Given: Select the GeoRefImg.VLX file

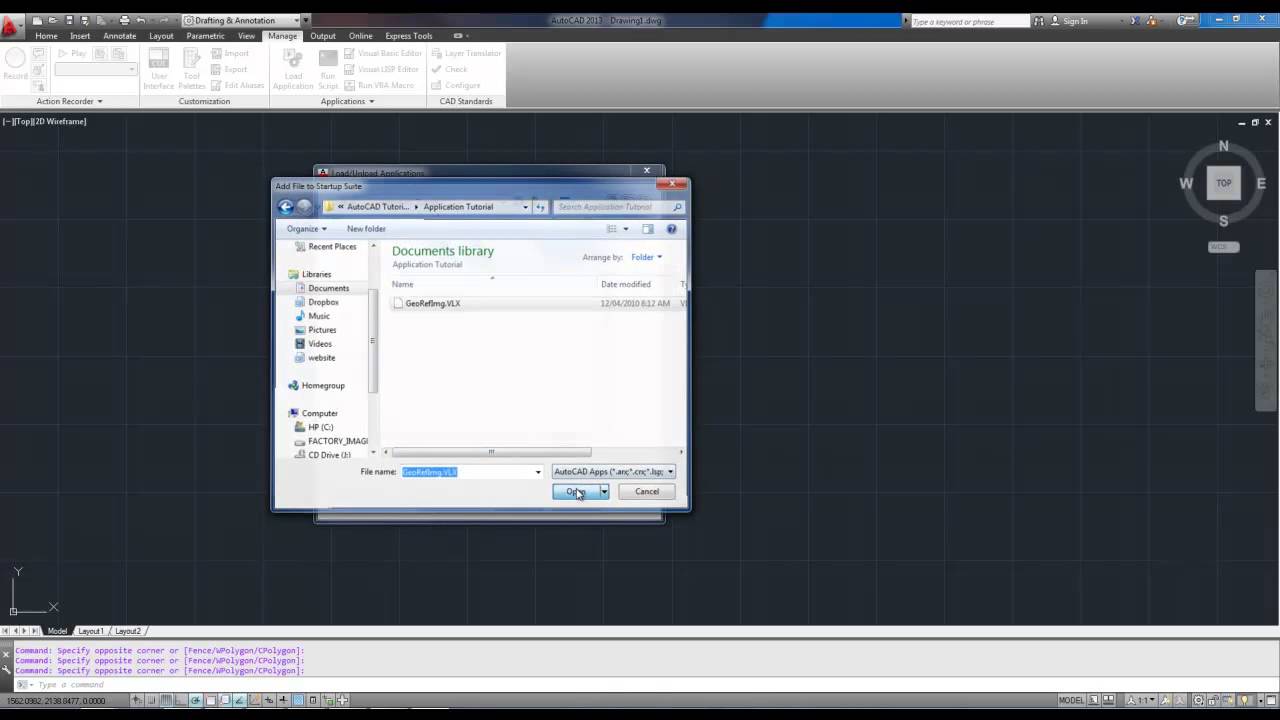Looking at the screenshot, I should pos(433,303).
